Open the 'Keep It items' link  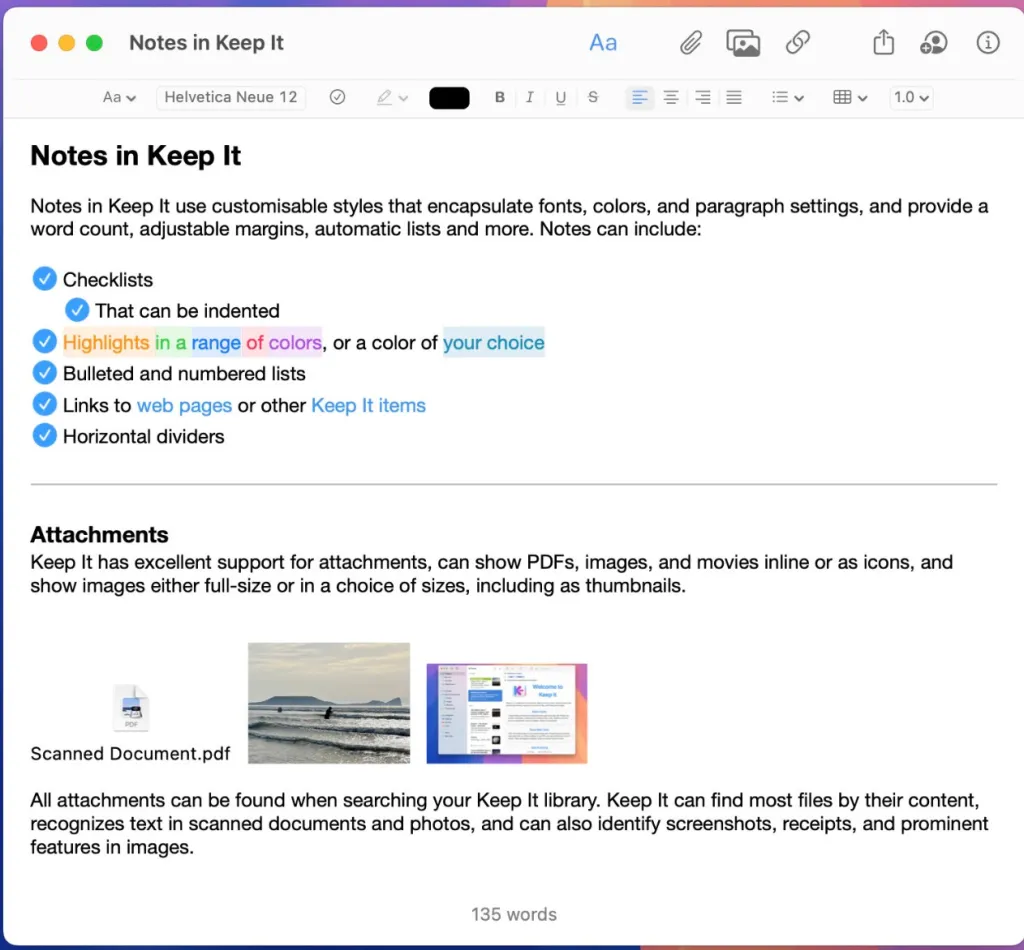tap(368, 405)
